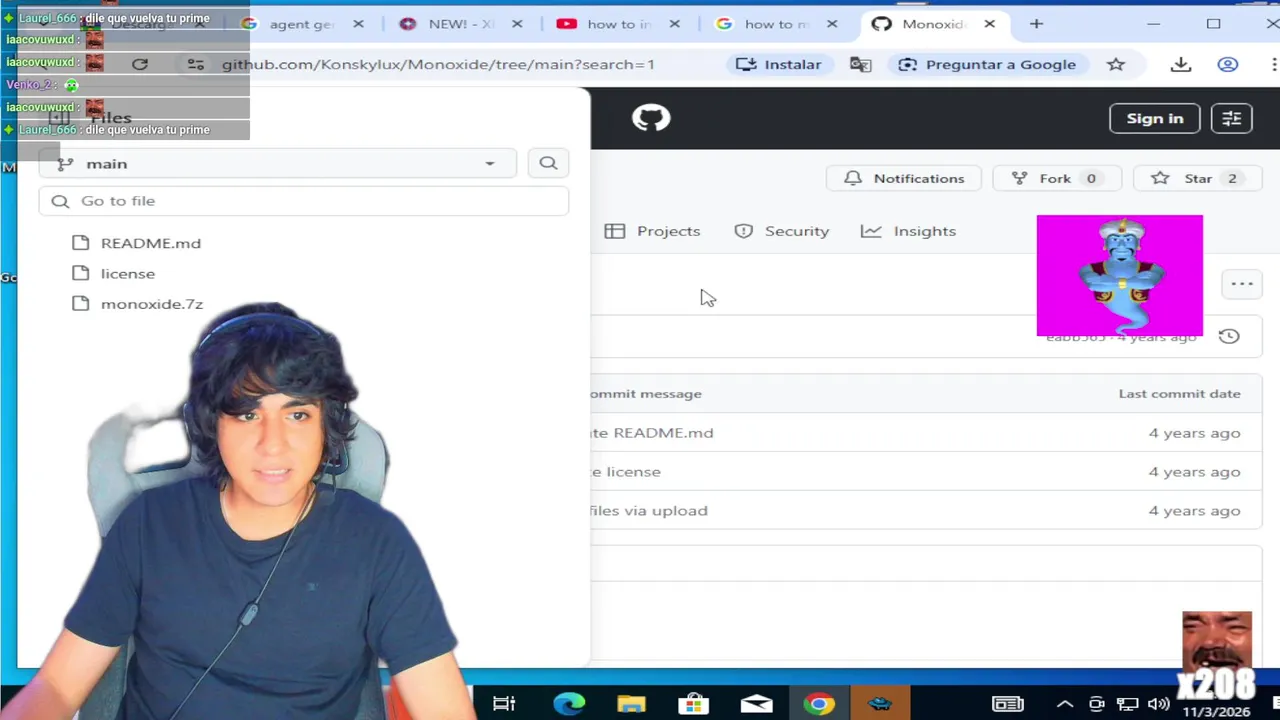Click the Sign in button
The width and height of the screenshot is (1280, 720).
pyautogui.click(x=1155, y=118)
